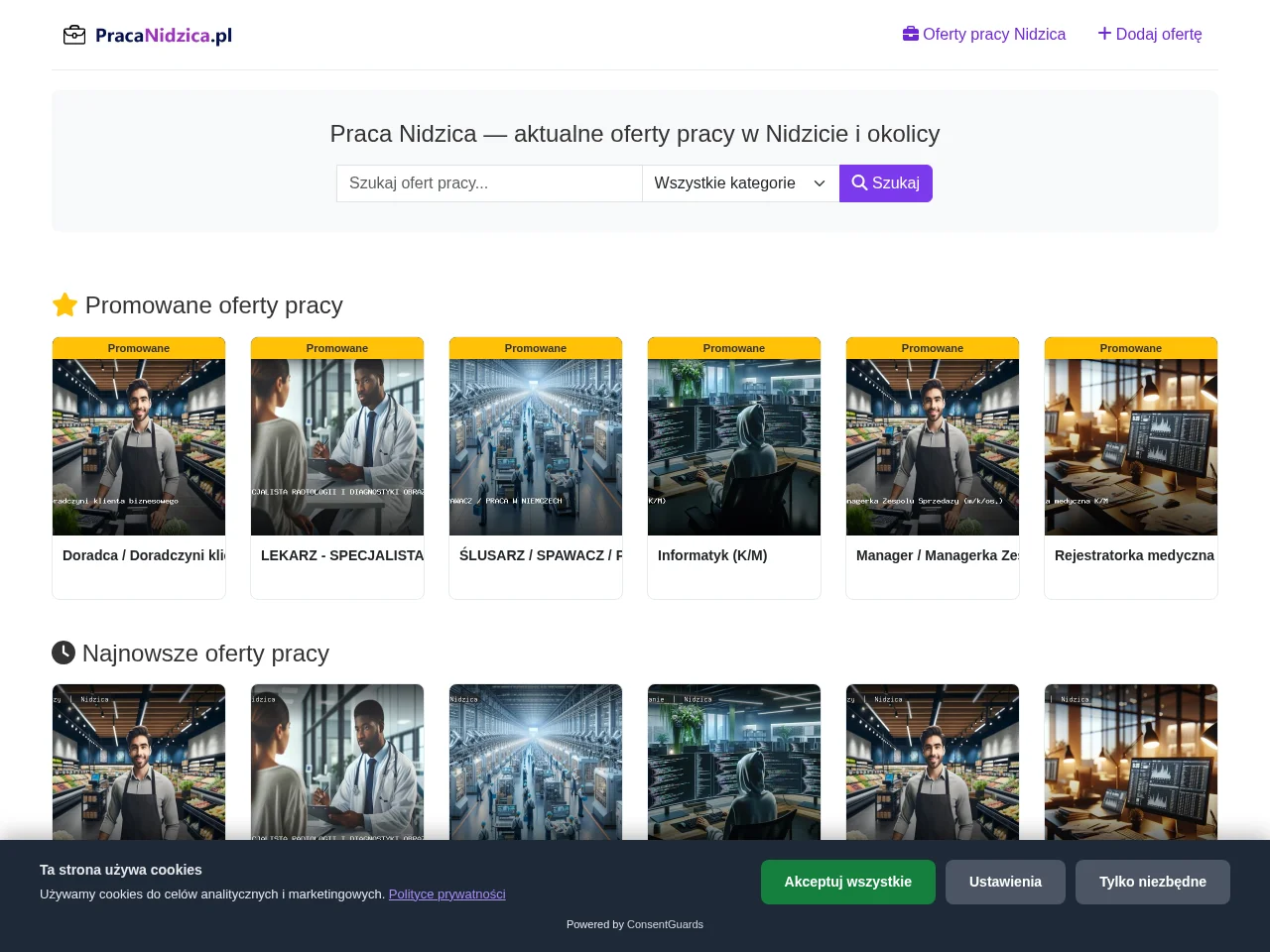Viewport: 1270px width, 952px height.
Task: Open promoted ŚLUSARZ / SPAWACZ thumbnail
Action: [x=536, y=447]
